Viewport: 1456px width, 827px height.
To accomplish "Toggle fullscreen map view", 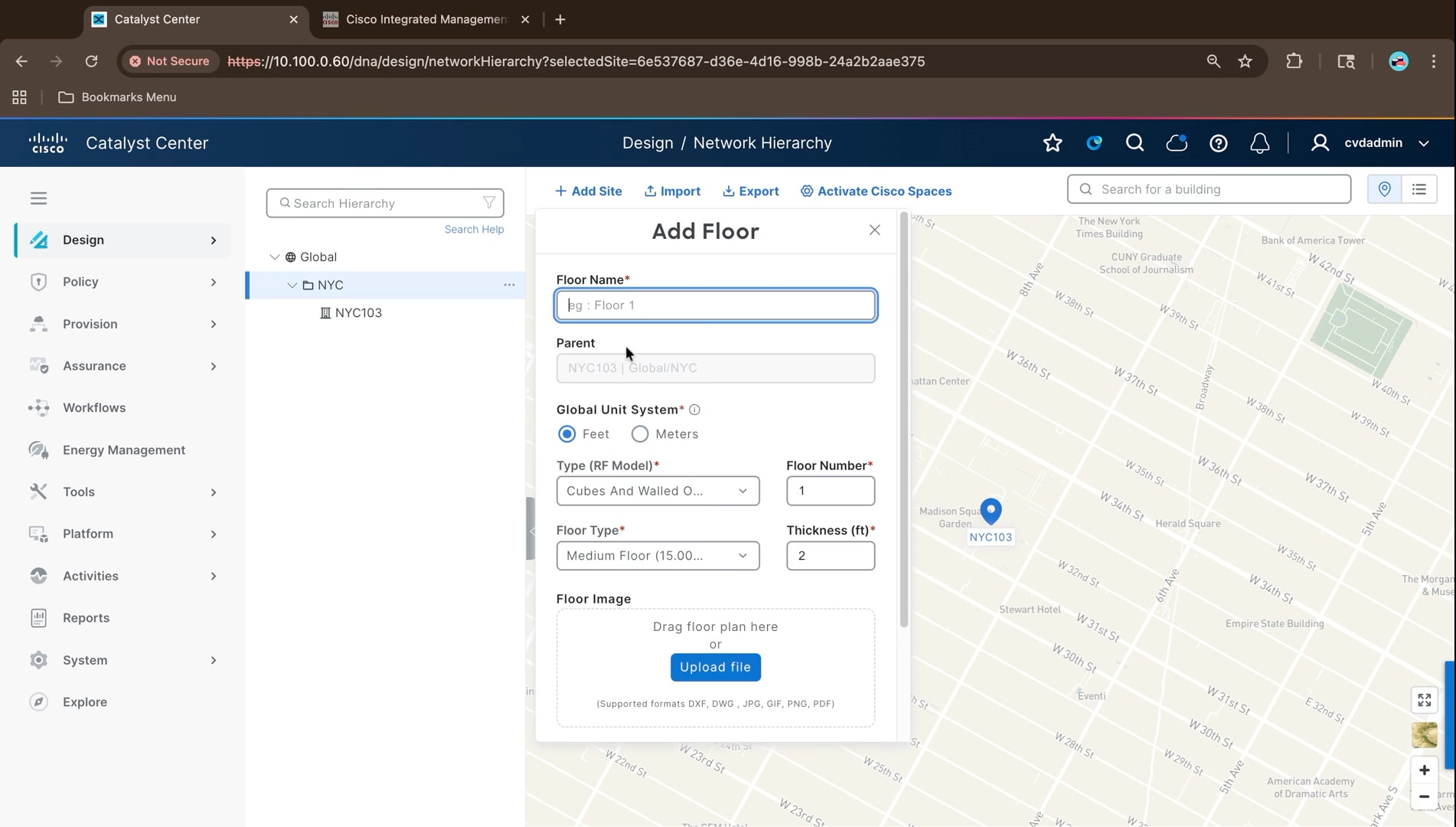I will pyautogui.click(x=1424, y=700).
